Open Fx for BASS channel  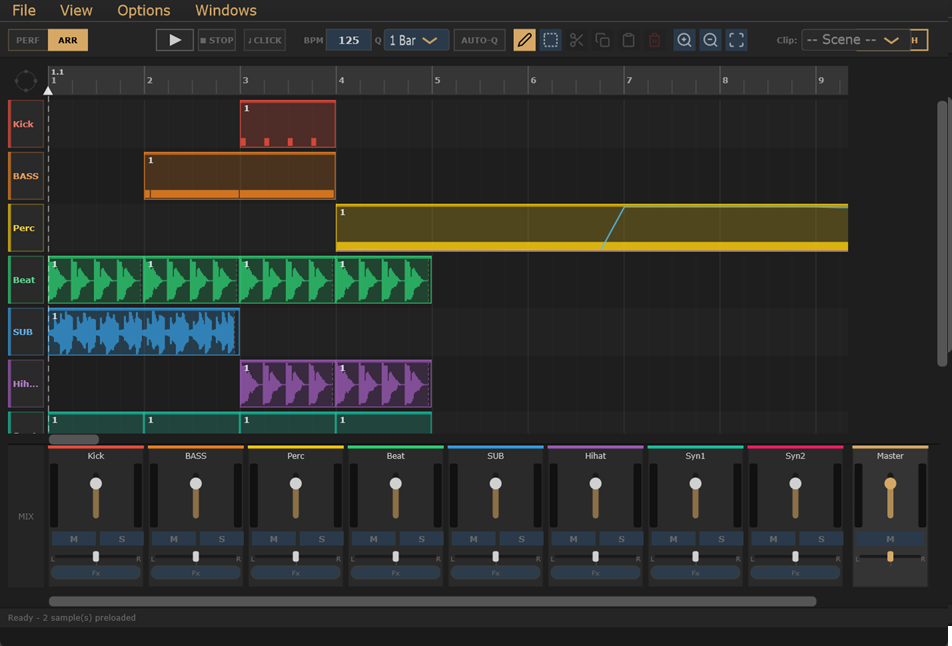tap(196, 573)
